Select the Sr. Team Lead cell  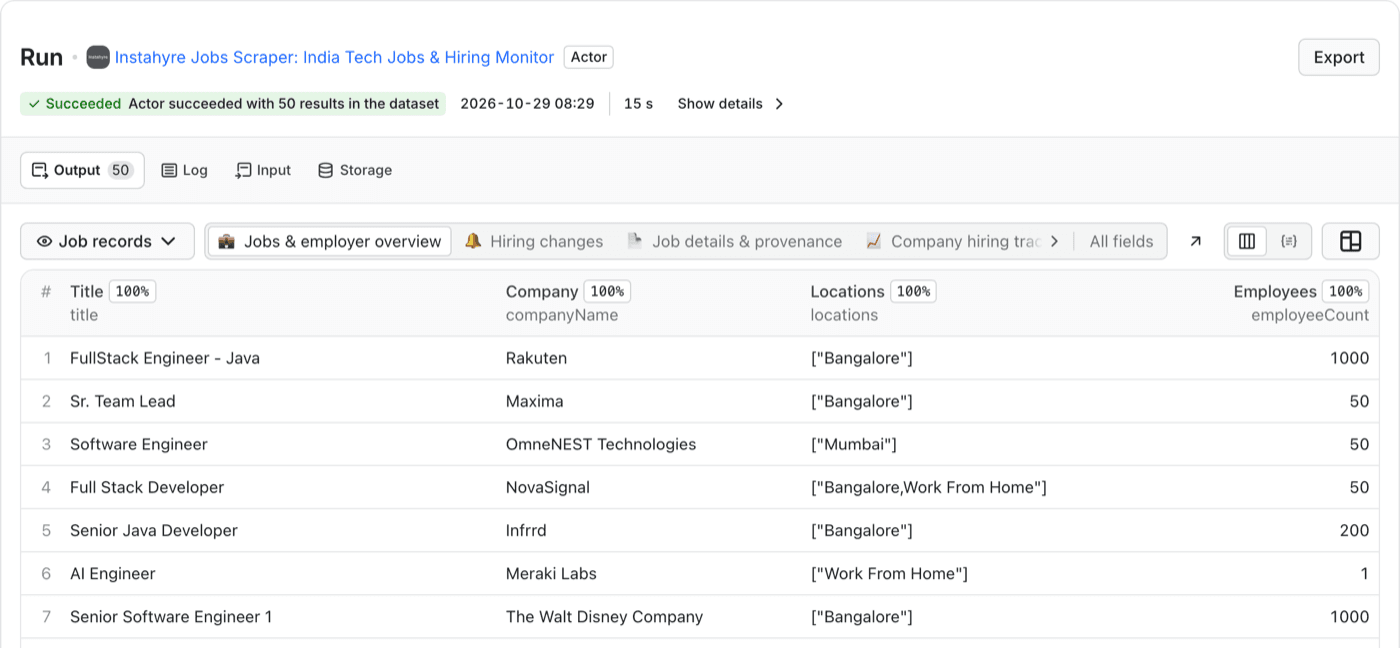pyautogui.click(x=123, y=401)
